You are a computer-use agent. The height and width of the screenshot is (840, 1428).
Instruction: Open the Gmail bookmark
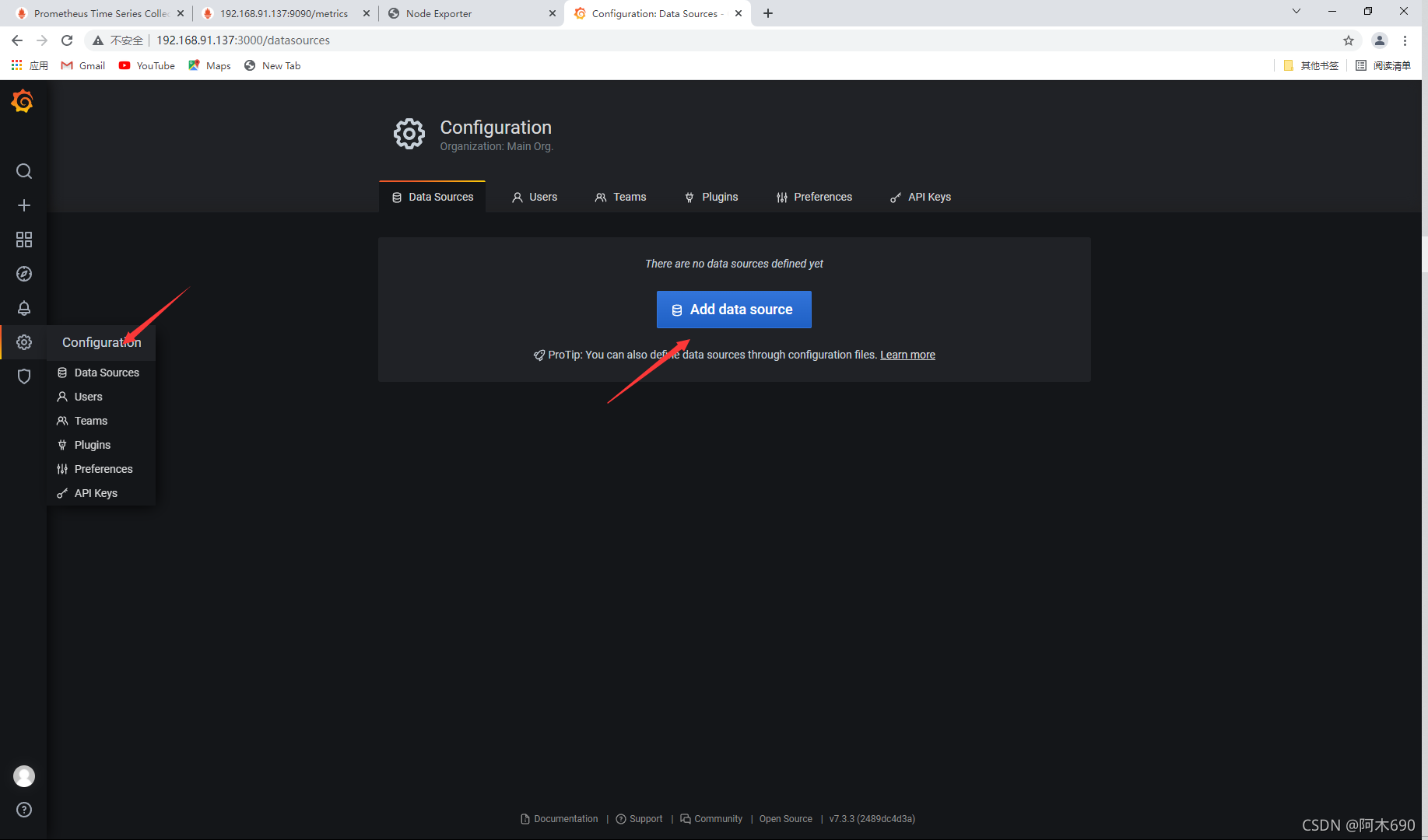(x=83, y=65)
